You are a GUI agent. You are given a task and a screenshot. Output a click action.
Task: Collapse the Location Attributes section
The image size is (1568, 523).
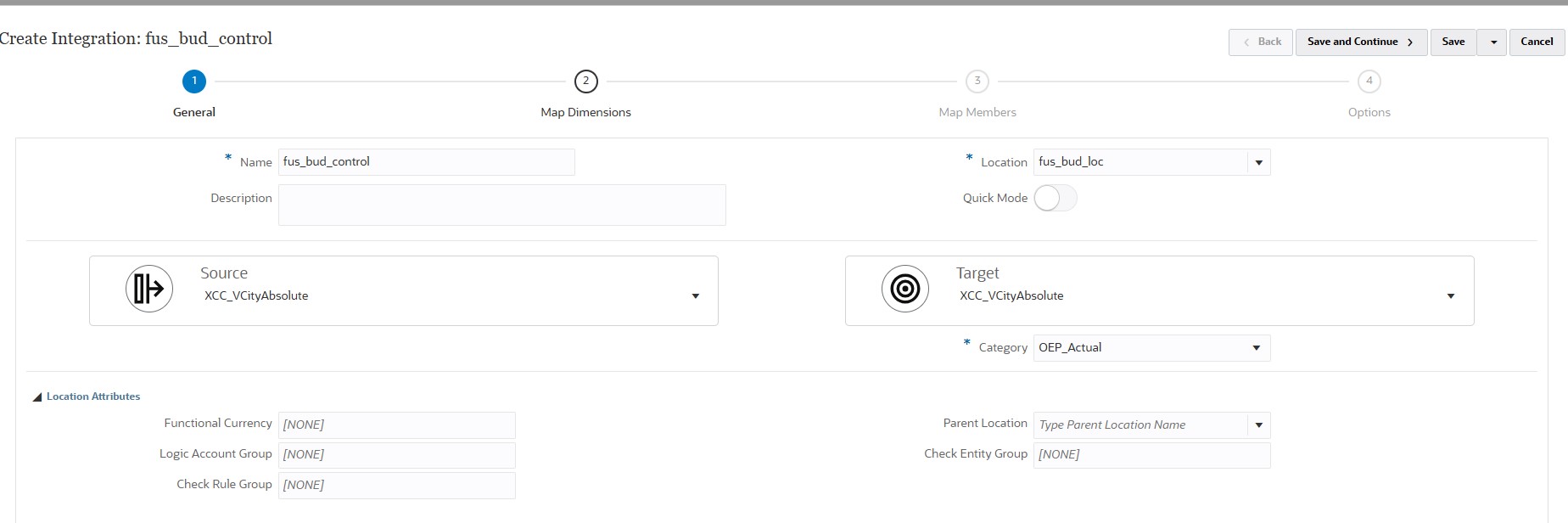[x=37, y=396]
